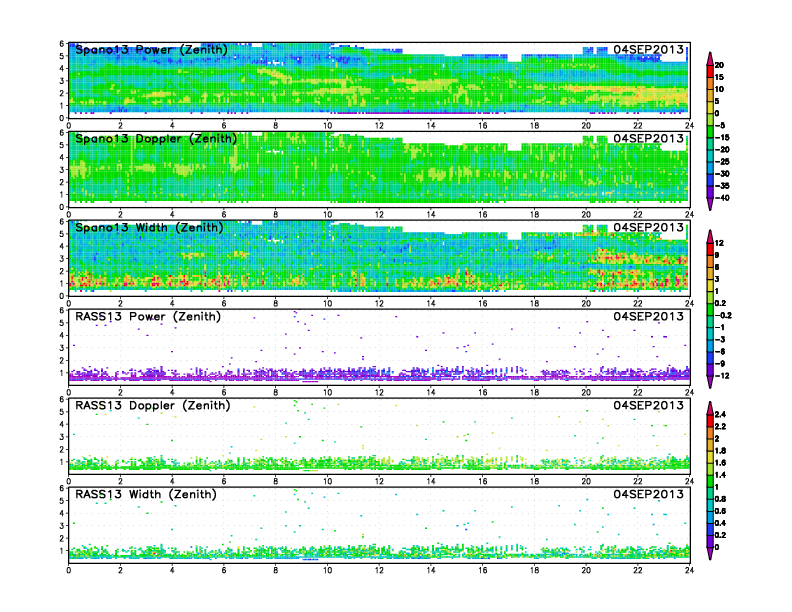The image size is (792, 612).
Task: Click the 04SEP2013 date in RASS13 Doppler panel
Action: click(649, 405)
